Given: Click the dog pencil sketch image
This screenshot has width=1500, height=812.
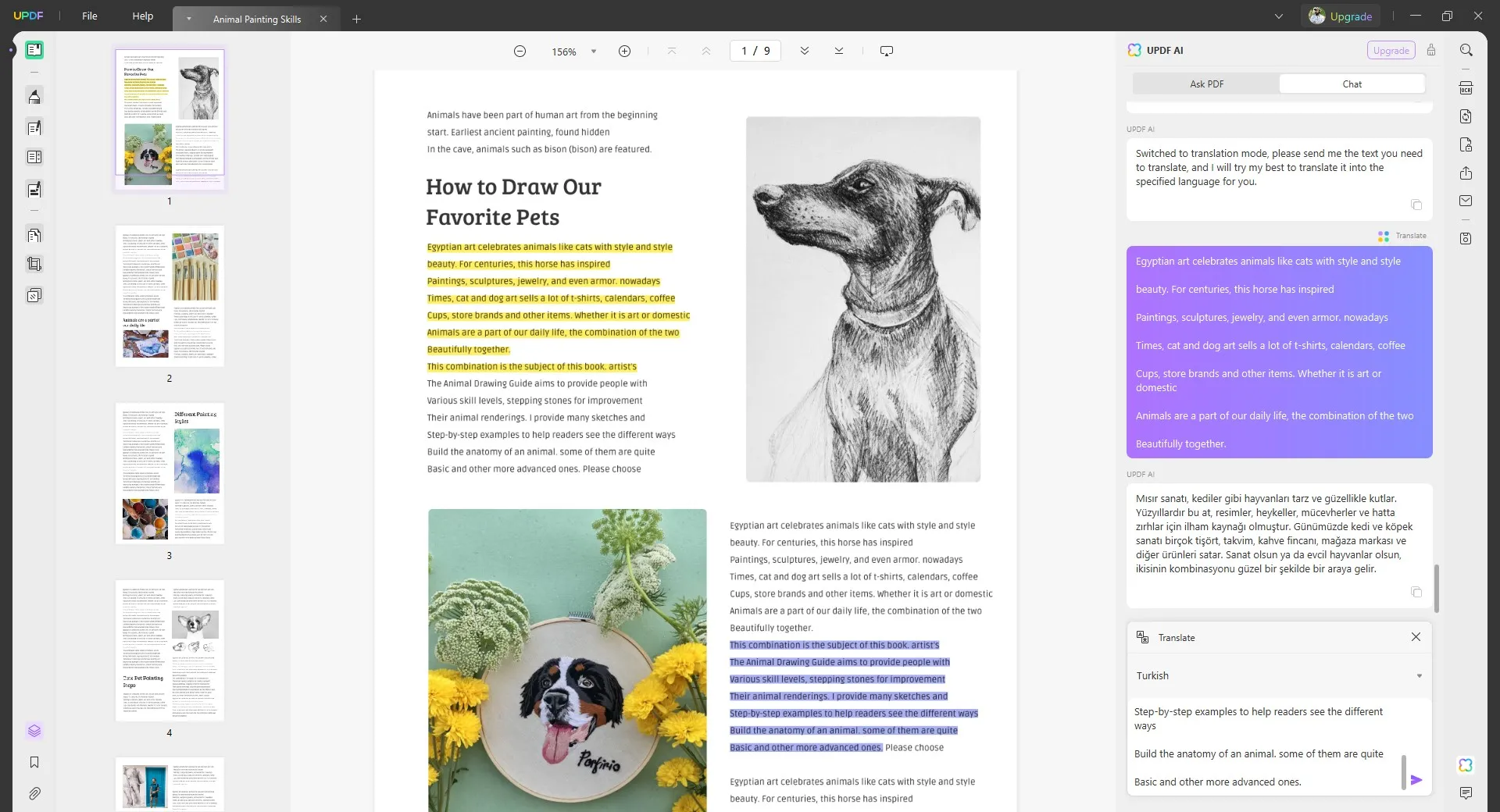Looking at the screenshot, I should coord(862,299).
